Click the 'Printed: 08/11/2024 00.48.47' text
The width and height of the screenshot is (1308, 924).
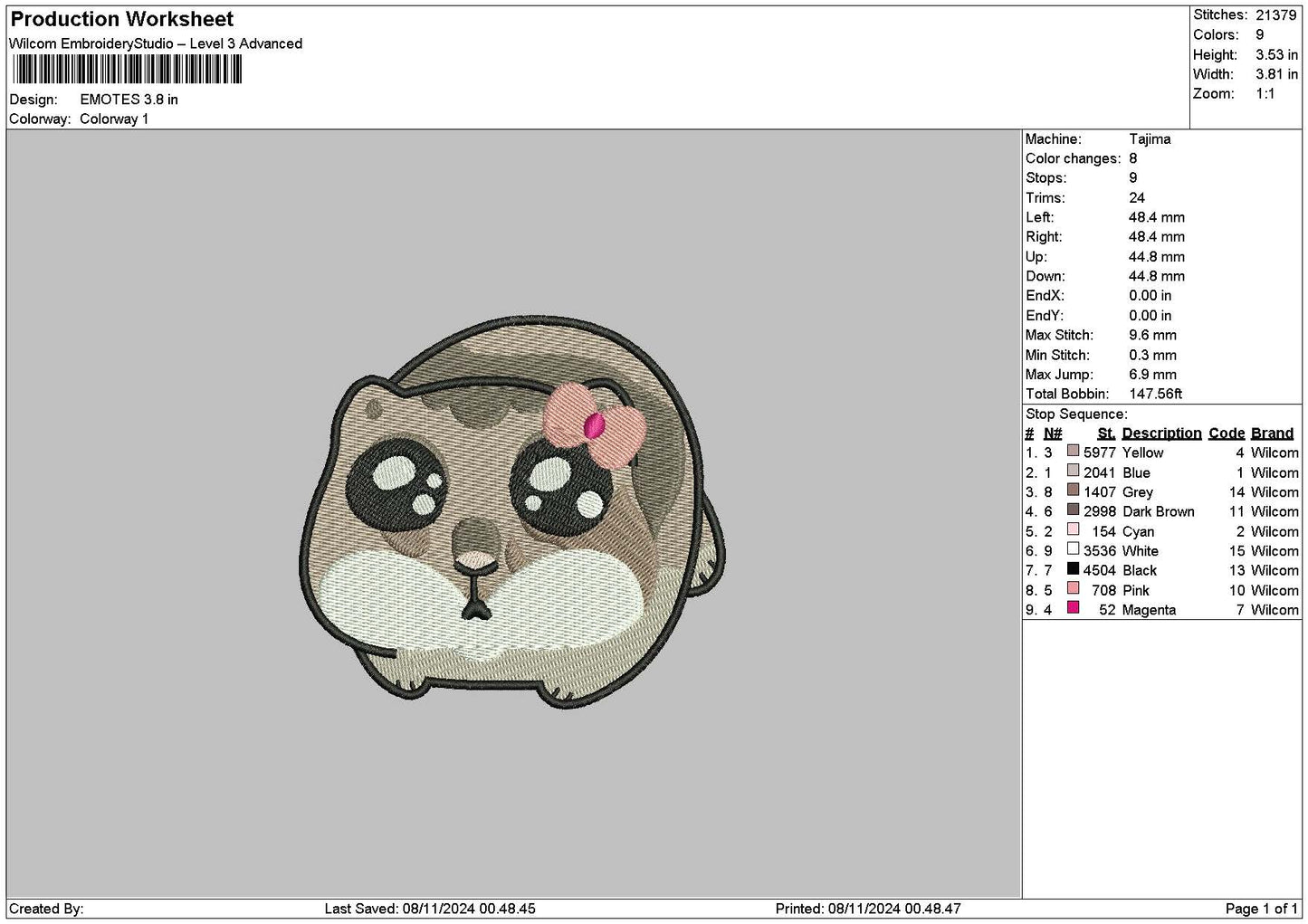[x=868, y=909]
